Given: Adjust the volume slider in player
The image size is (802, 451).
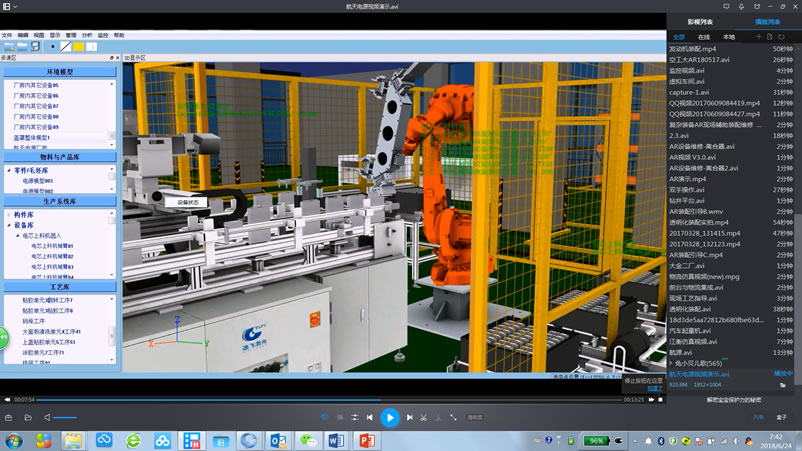Looking at the screenshot, I should pos(66,417).
